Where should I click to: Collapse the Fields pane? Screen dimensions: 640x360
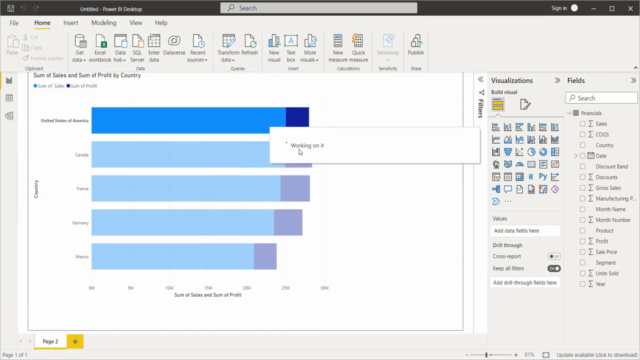633,80
